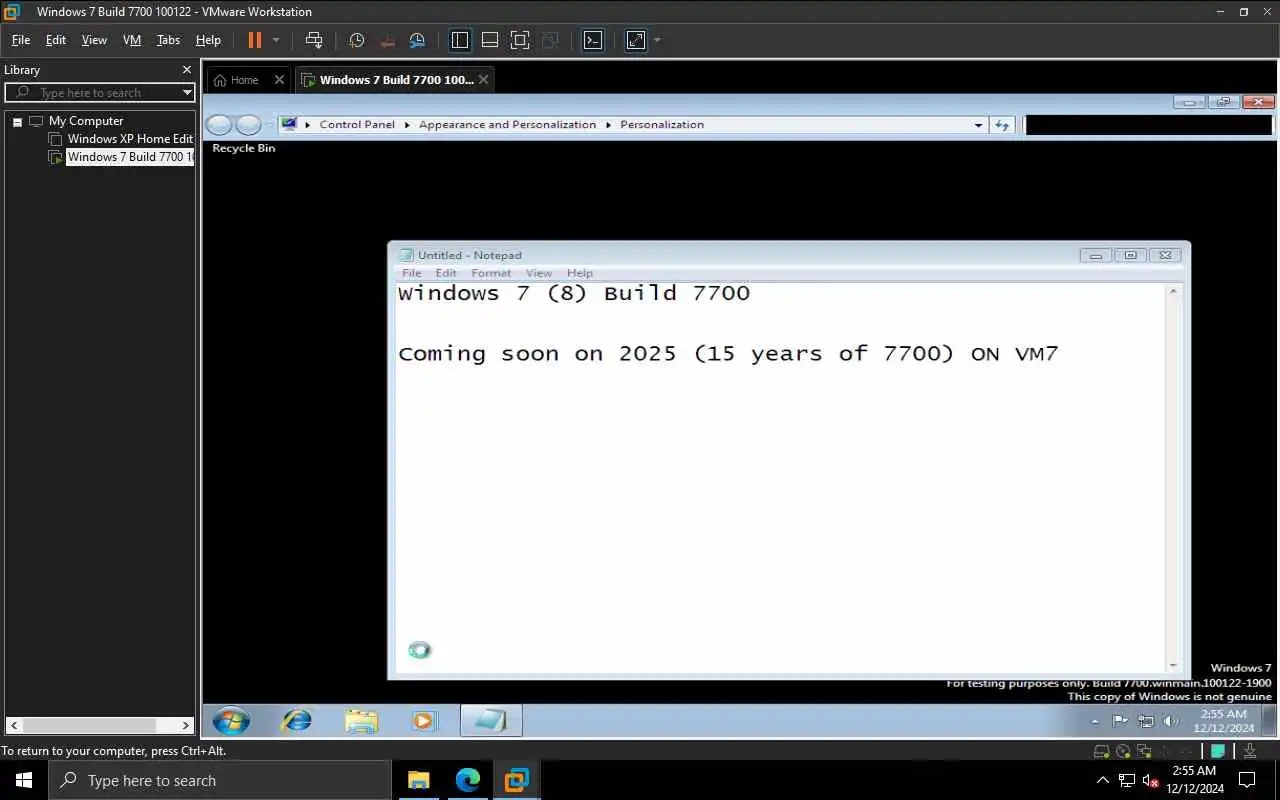Open VMware Workstation on host taskbar
This screenshot has width=1280, height=800.
pos(516,780)
